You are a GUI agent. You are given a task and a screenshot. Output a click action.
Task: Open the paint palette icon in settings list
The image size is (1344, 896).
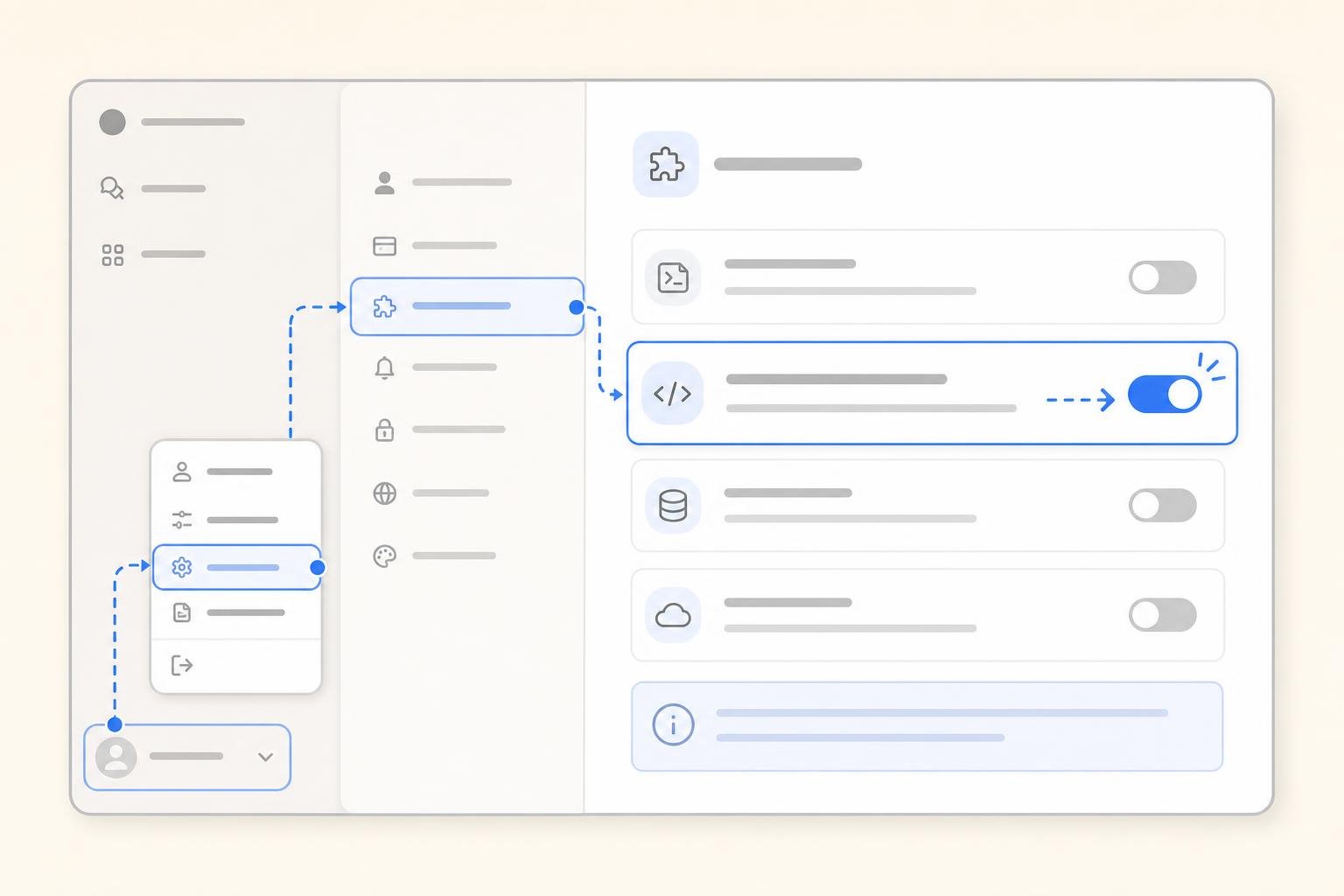coord(384,556)
